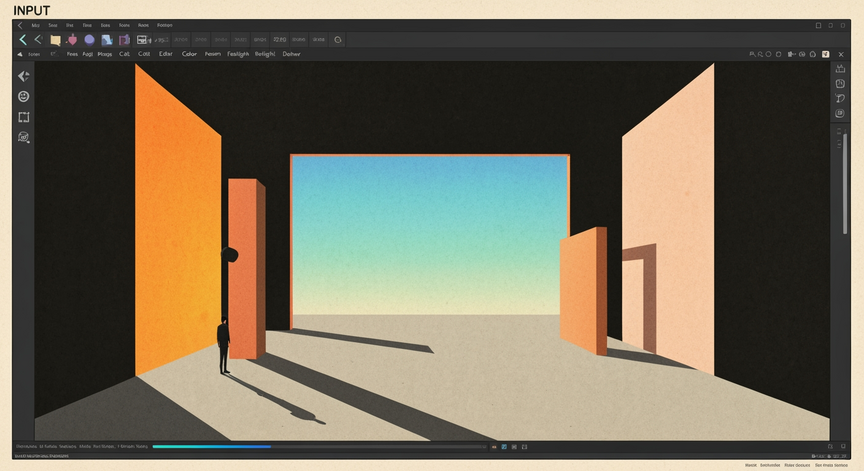Viewport: 864px width, 471px height.
Task: Click the back chevron in the title bar
Action: click(20, 25)
